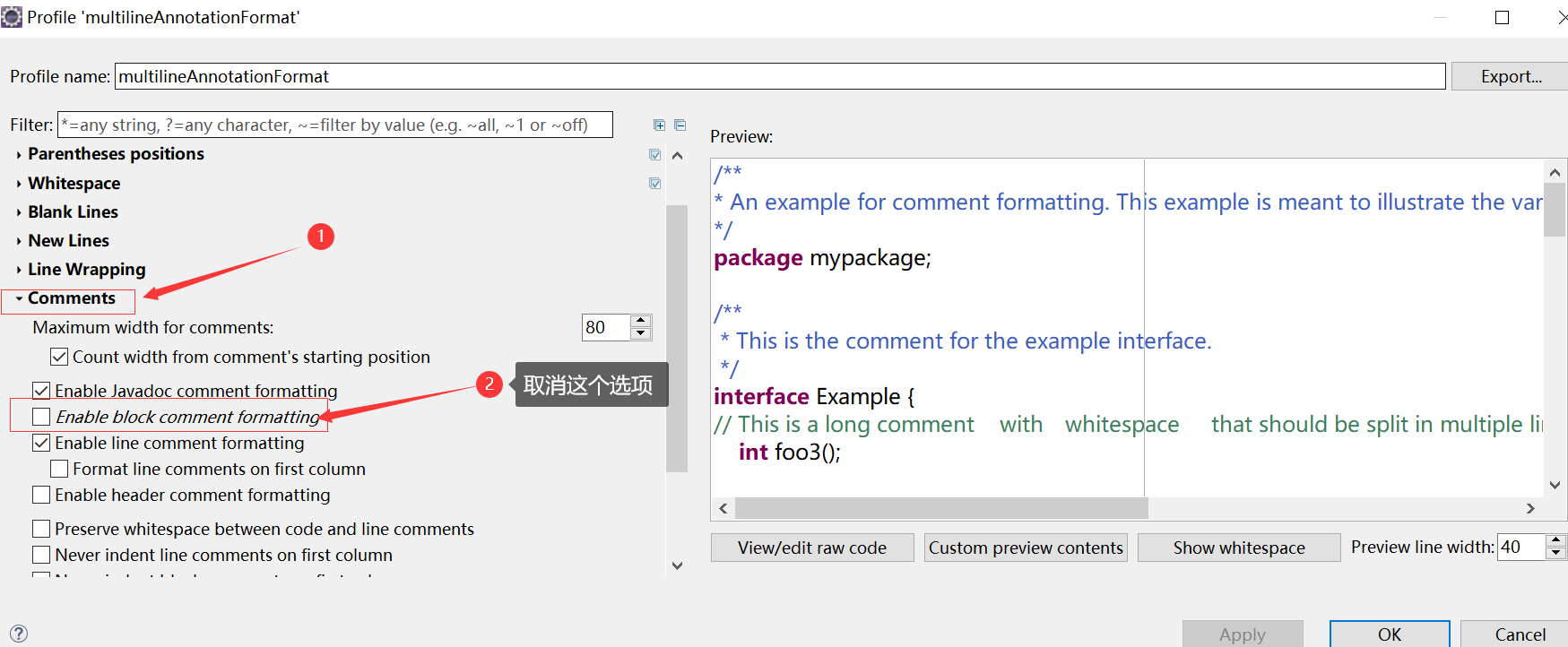The image size is (1568, 647).
Task: Expand the New Lines section
Action: click(x=19, y=241)
